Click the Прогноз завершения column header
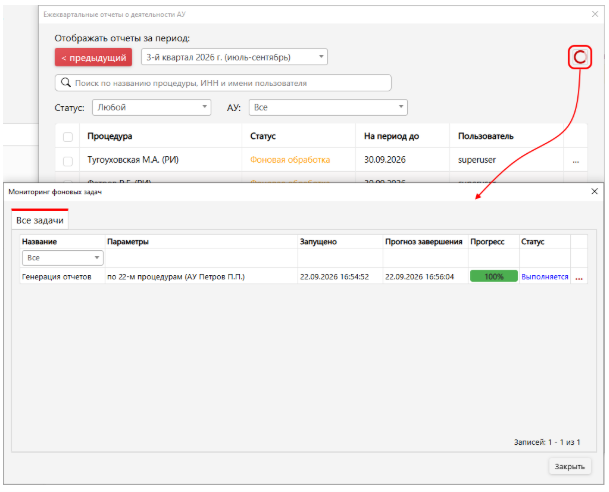The height and width of the screenshot is (492, 609). tap(423, 242)
